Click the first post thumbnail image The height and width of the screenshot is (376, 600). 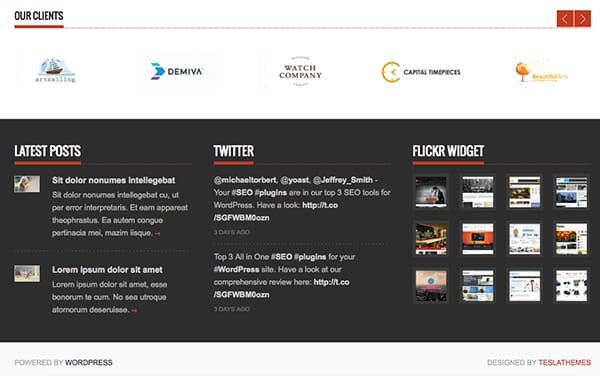[x=27, y=184]
